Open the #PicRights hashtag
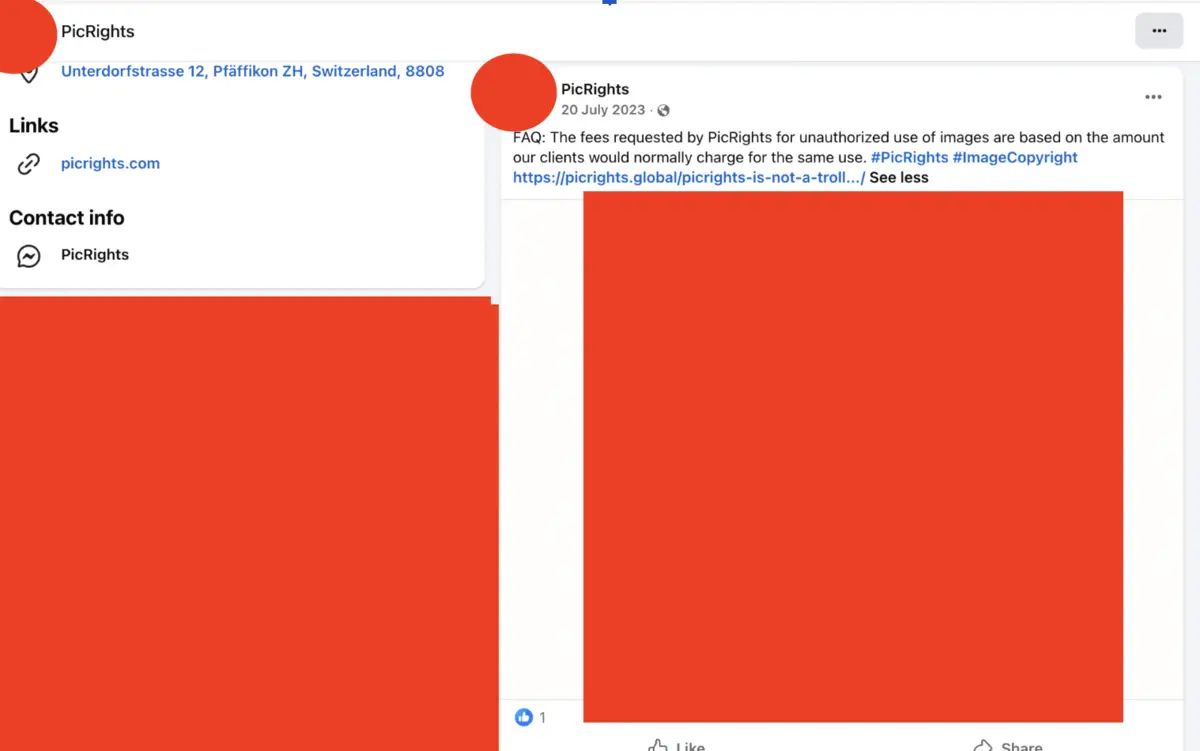1200x751 pixels. pos(910,157)
